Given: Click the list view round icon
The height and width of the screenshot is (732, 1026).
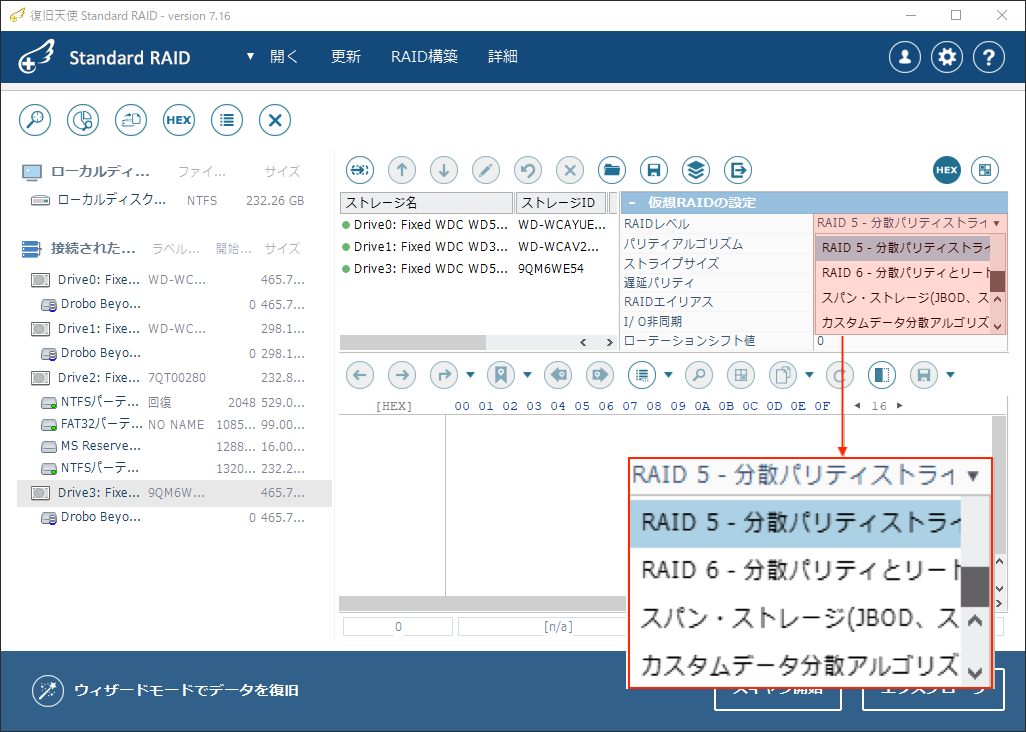Looking at the screenshot, I should click(x=227, y=120).
